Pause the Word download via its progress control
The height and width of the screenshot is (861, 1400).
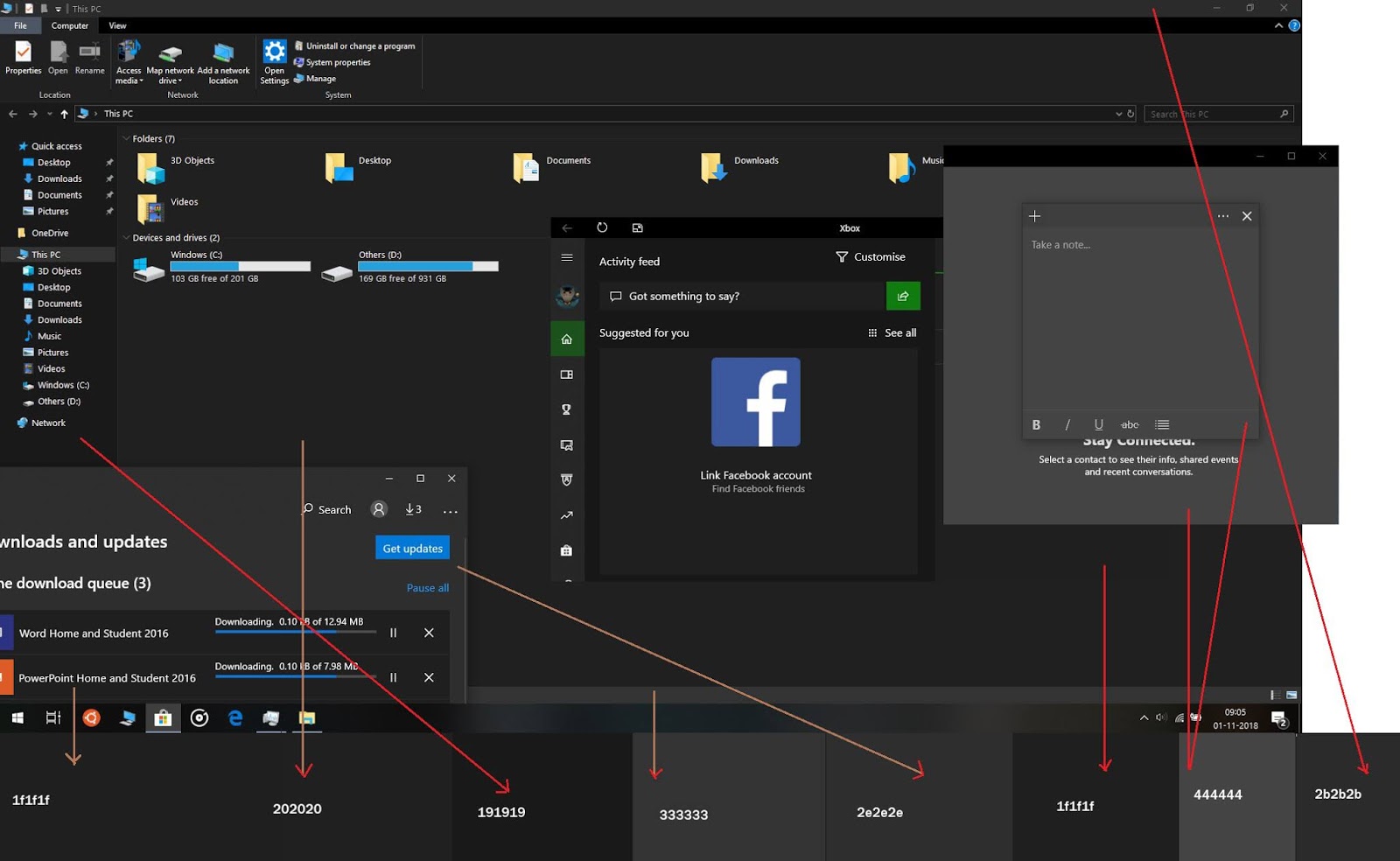pyautogui.click(x=394, y=632)
